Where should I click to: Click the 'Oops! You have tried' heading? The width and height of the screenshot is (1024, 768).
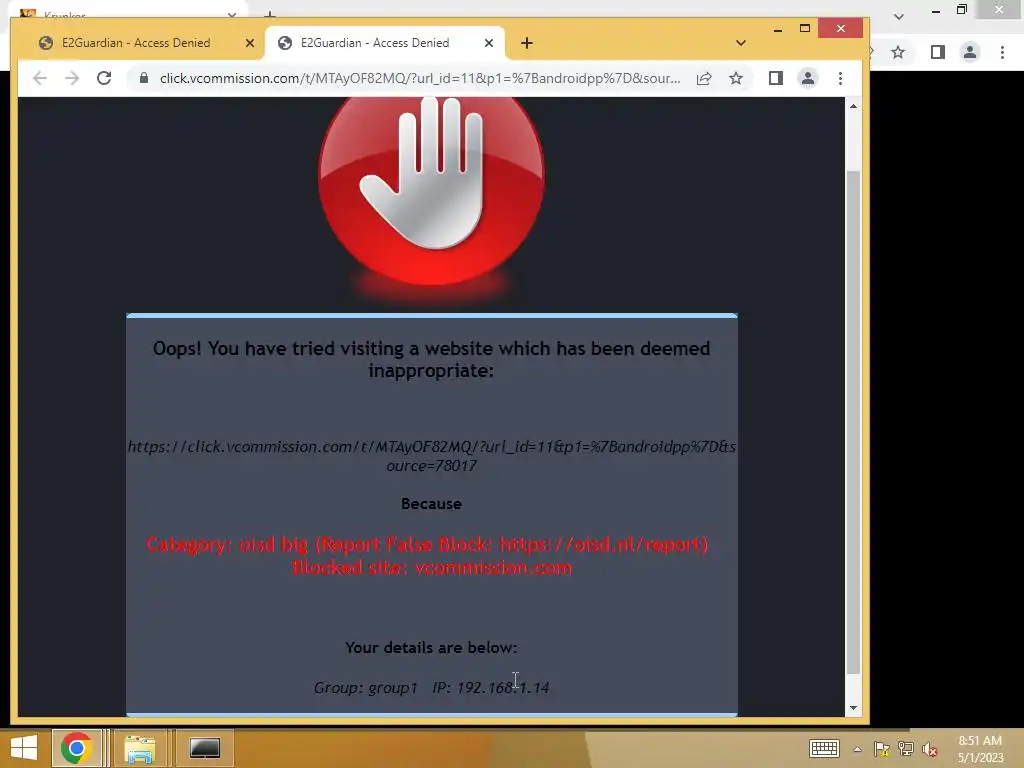coord(431,359)
